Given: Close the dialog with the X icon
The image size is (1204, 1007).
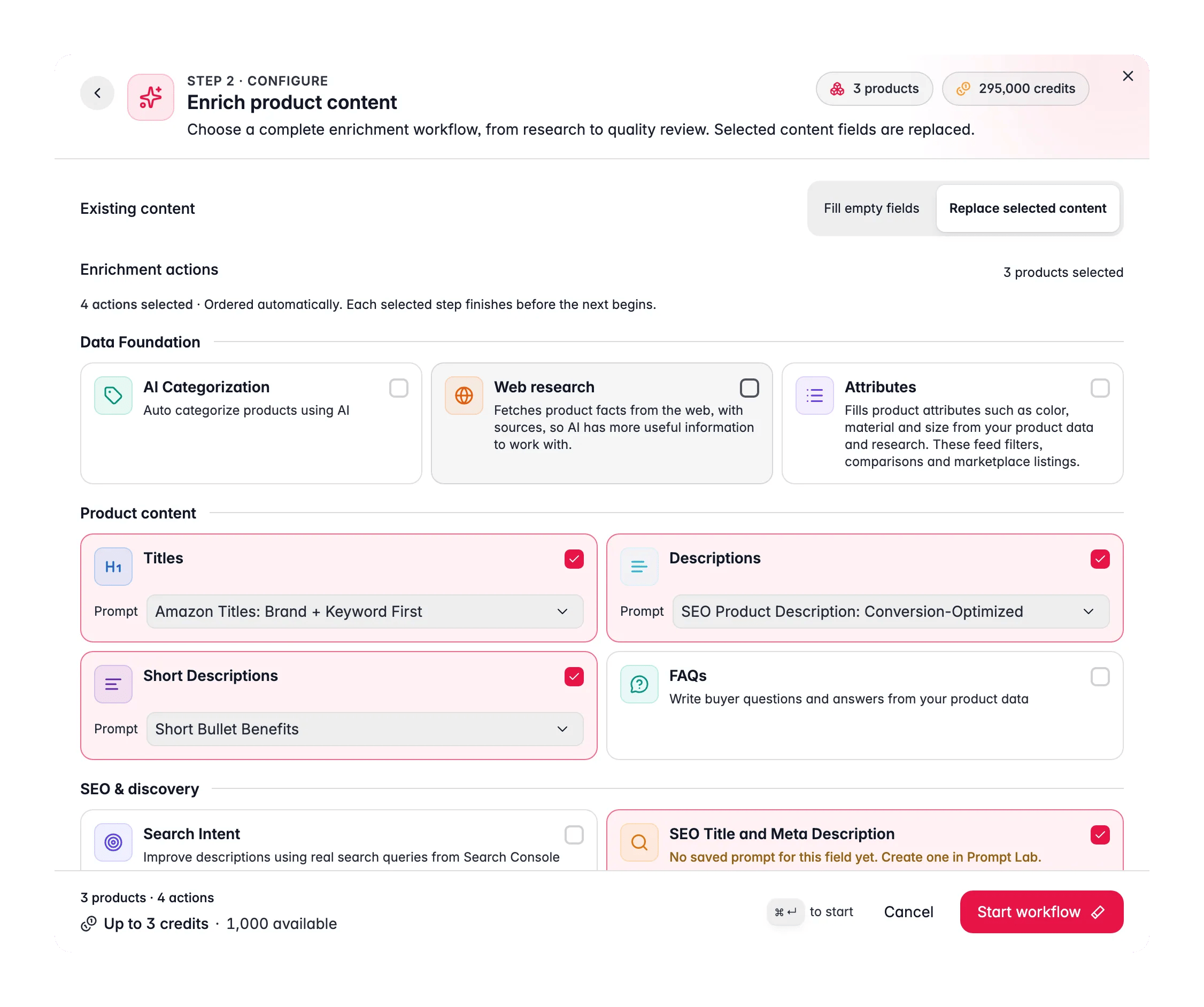Looking at the screenshot, I should tap(1128, 76).
